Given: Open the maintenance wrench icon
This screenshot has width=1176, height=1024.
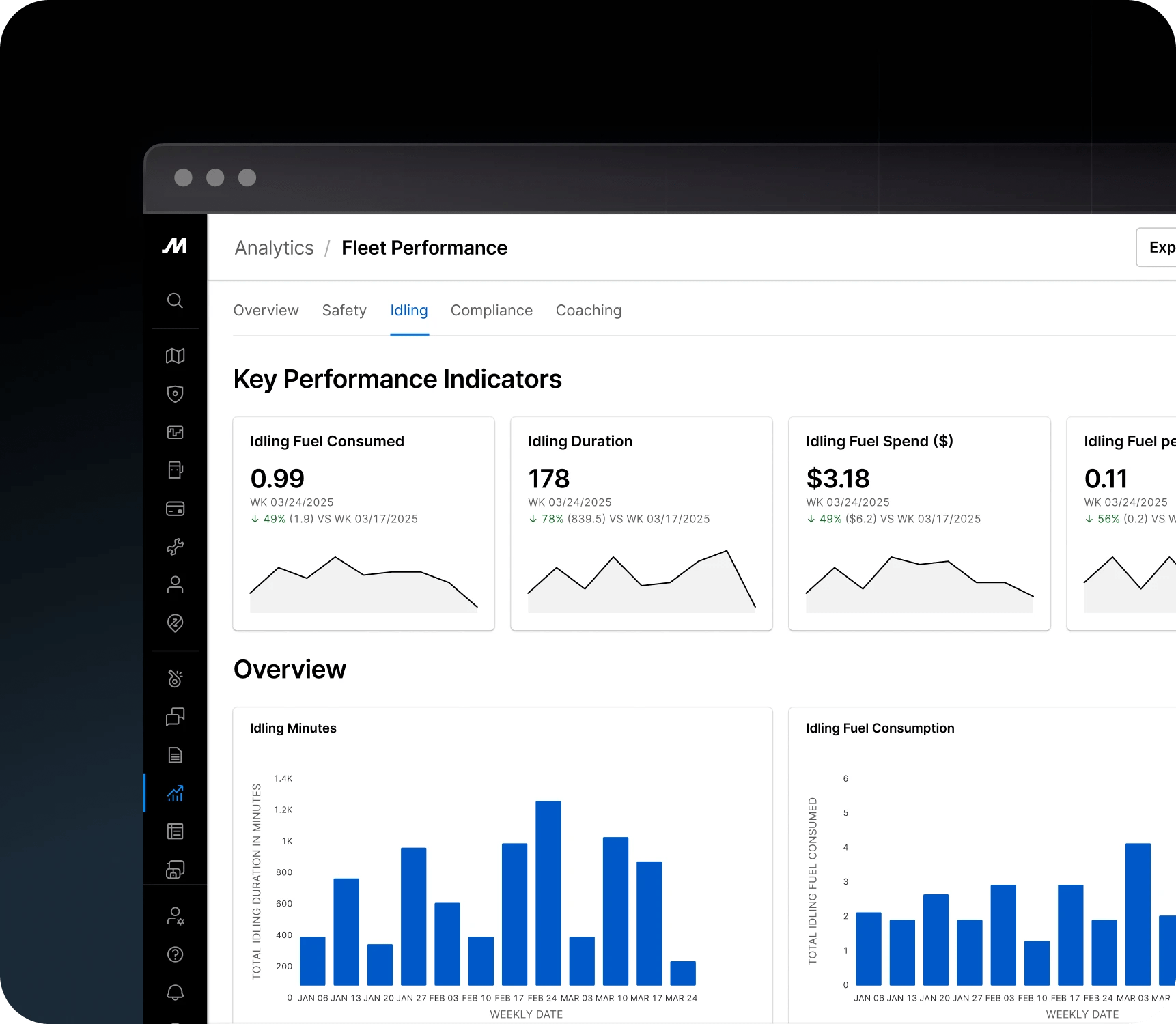Looking at the screenshot, I should (x=176, y=546).
